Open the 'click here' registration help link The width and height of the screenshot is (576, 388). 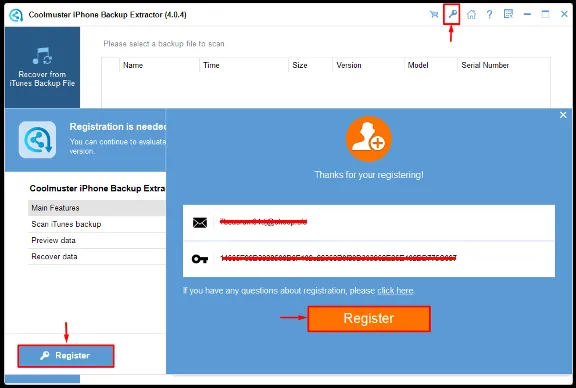click(395, 291)
